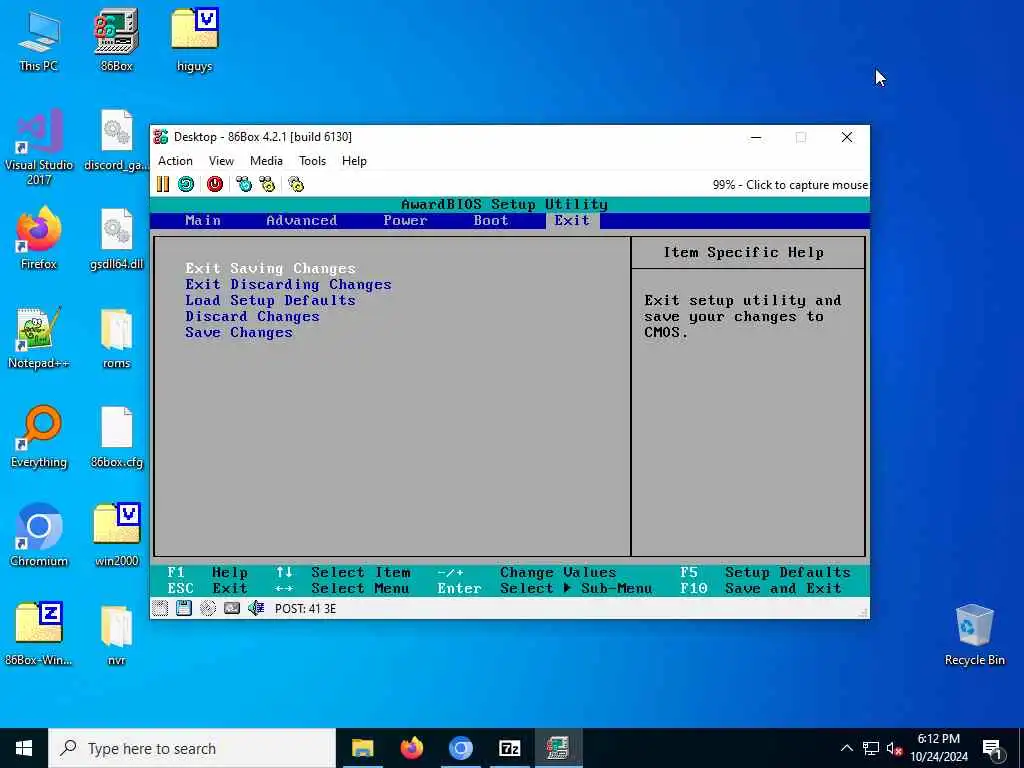The height and width of the screenshot is (768, 1024).
Task: Select Exit Discarding Changes
Action: point(288,285)
